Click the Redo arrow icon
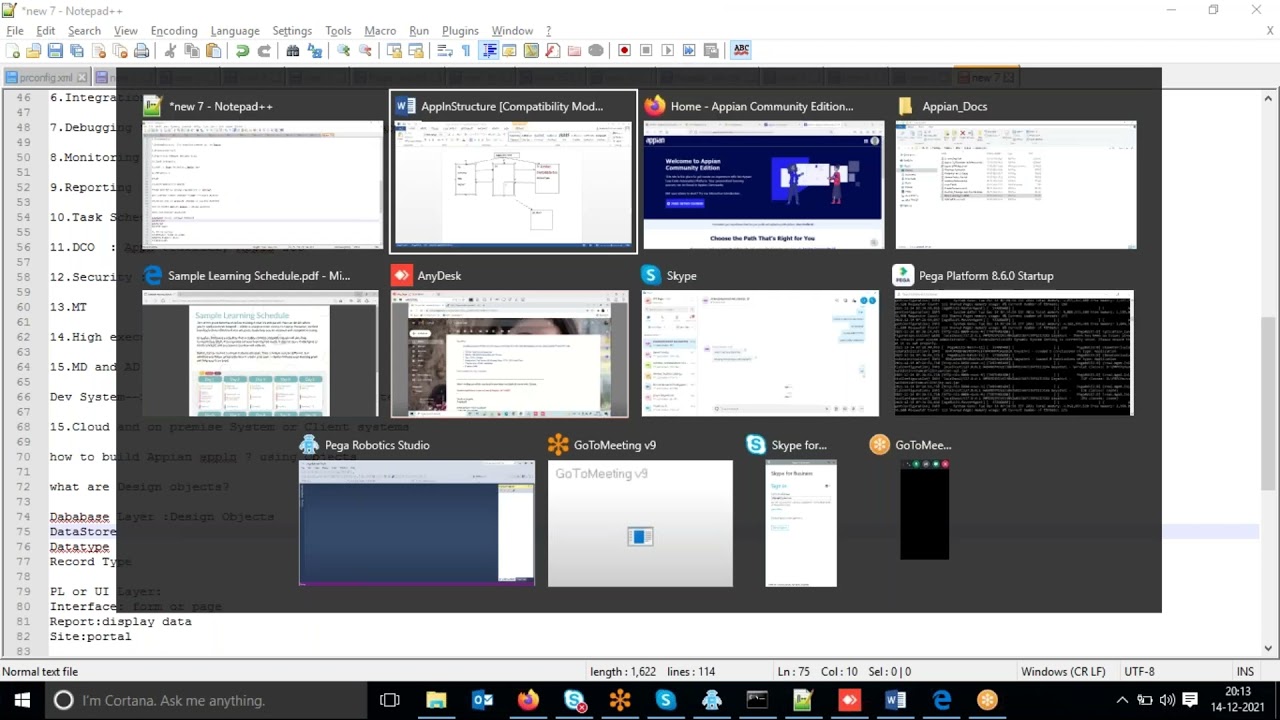Viewport: 1280px width, 720px height. click(264, 51)
